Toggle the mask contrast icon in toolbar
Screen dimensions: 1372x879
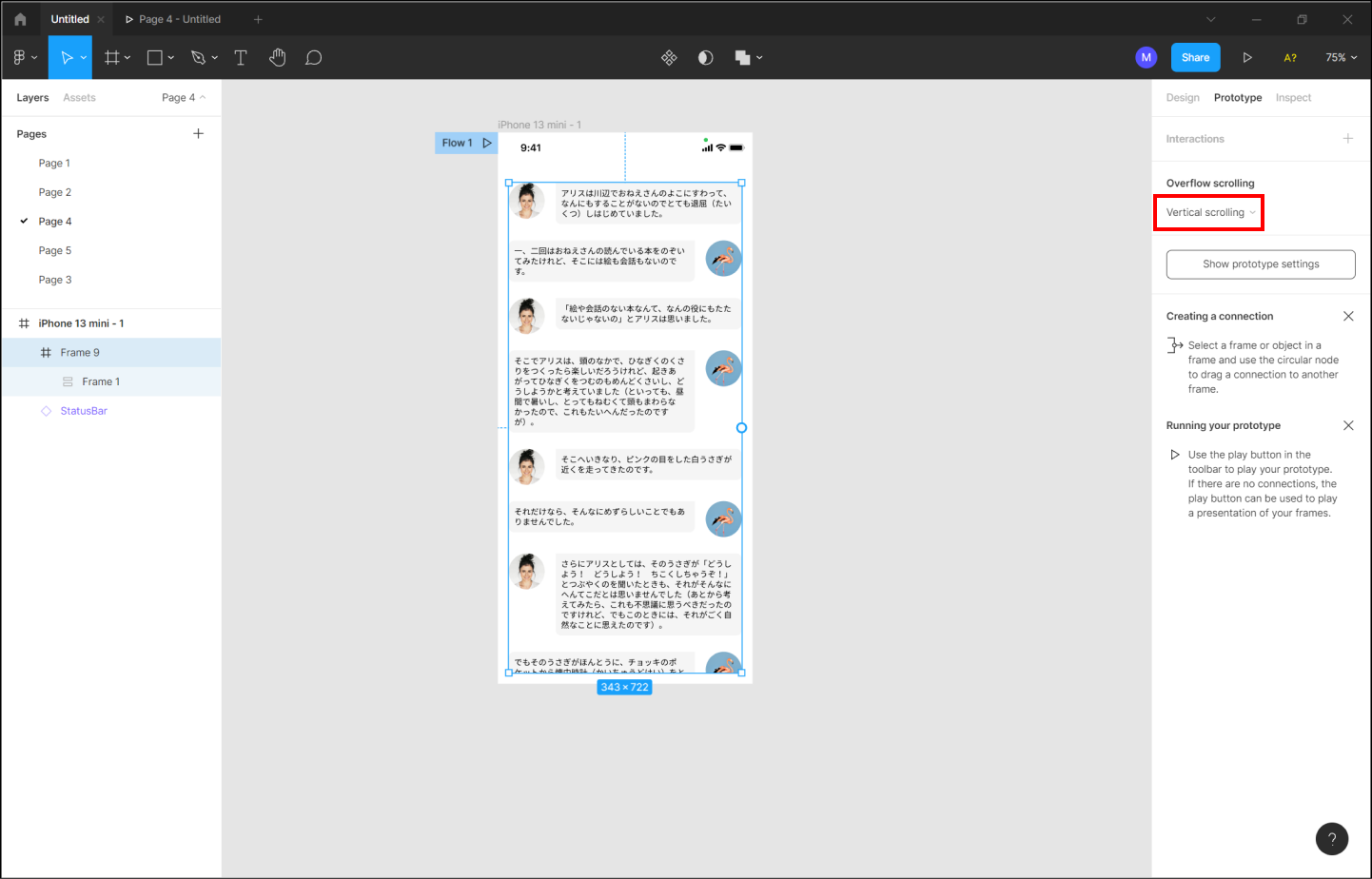705,58
